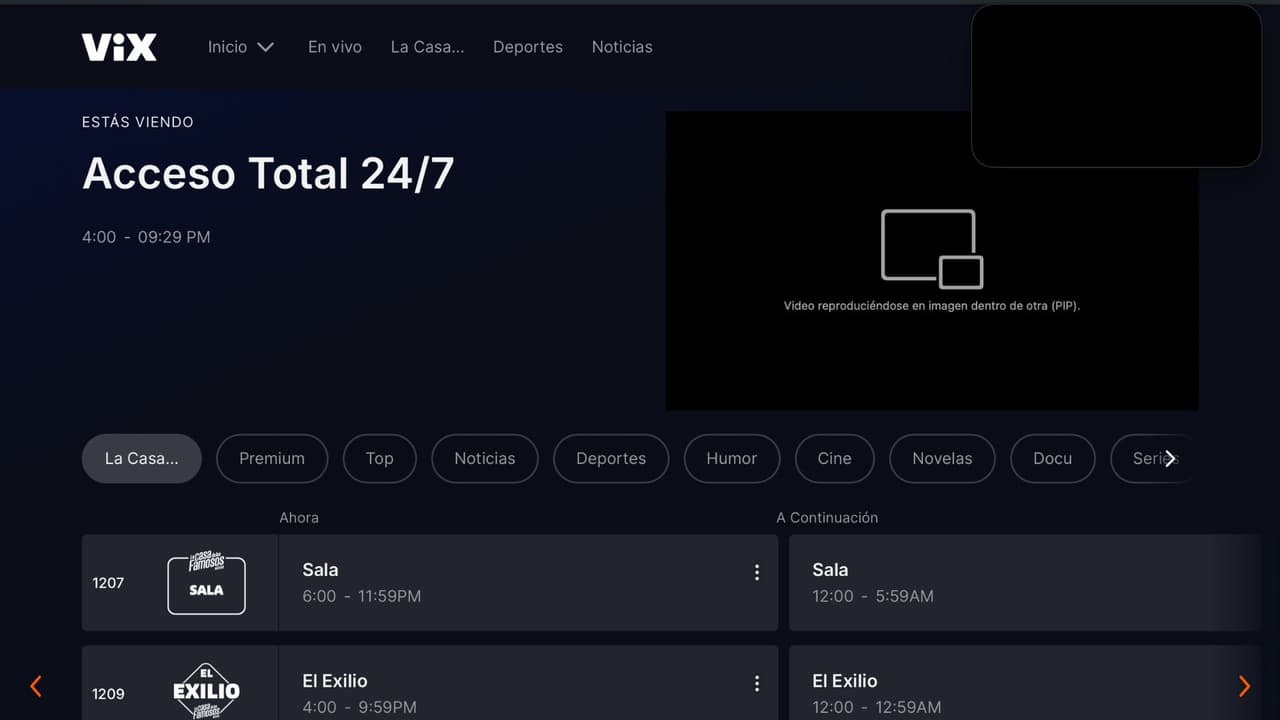
Task: Go to previous page with orange left arrow
Action: 36,686
